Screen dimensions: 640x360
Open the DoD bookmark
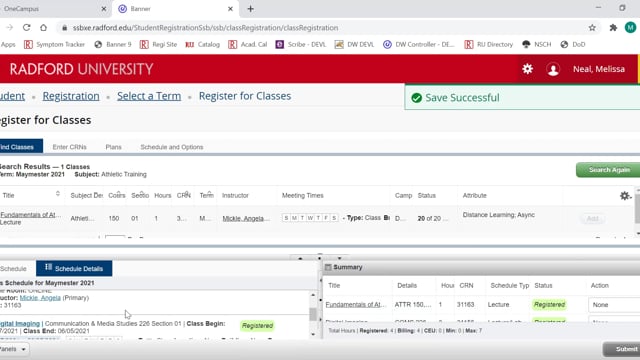573,44
